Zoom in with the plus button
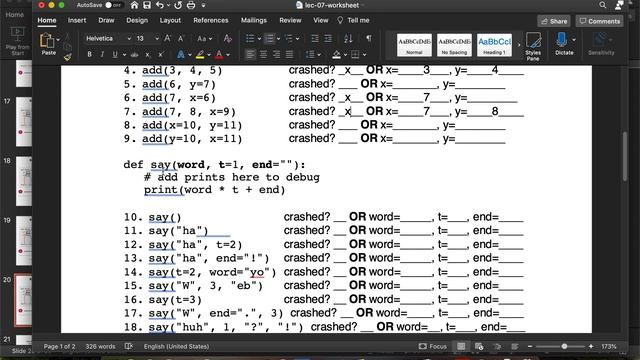The width and height of the screenshot is (640, 360). point(591,346)
